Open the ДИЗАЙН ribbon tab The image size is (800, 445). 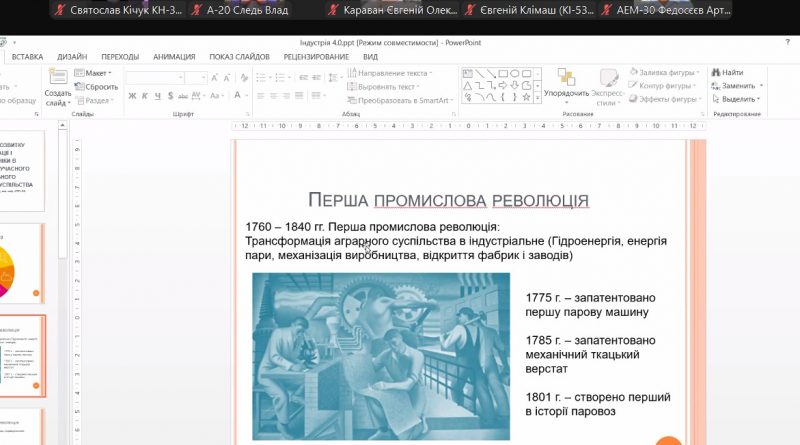[x=72, y=57]
